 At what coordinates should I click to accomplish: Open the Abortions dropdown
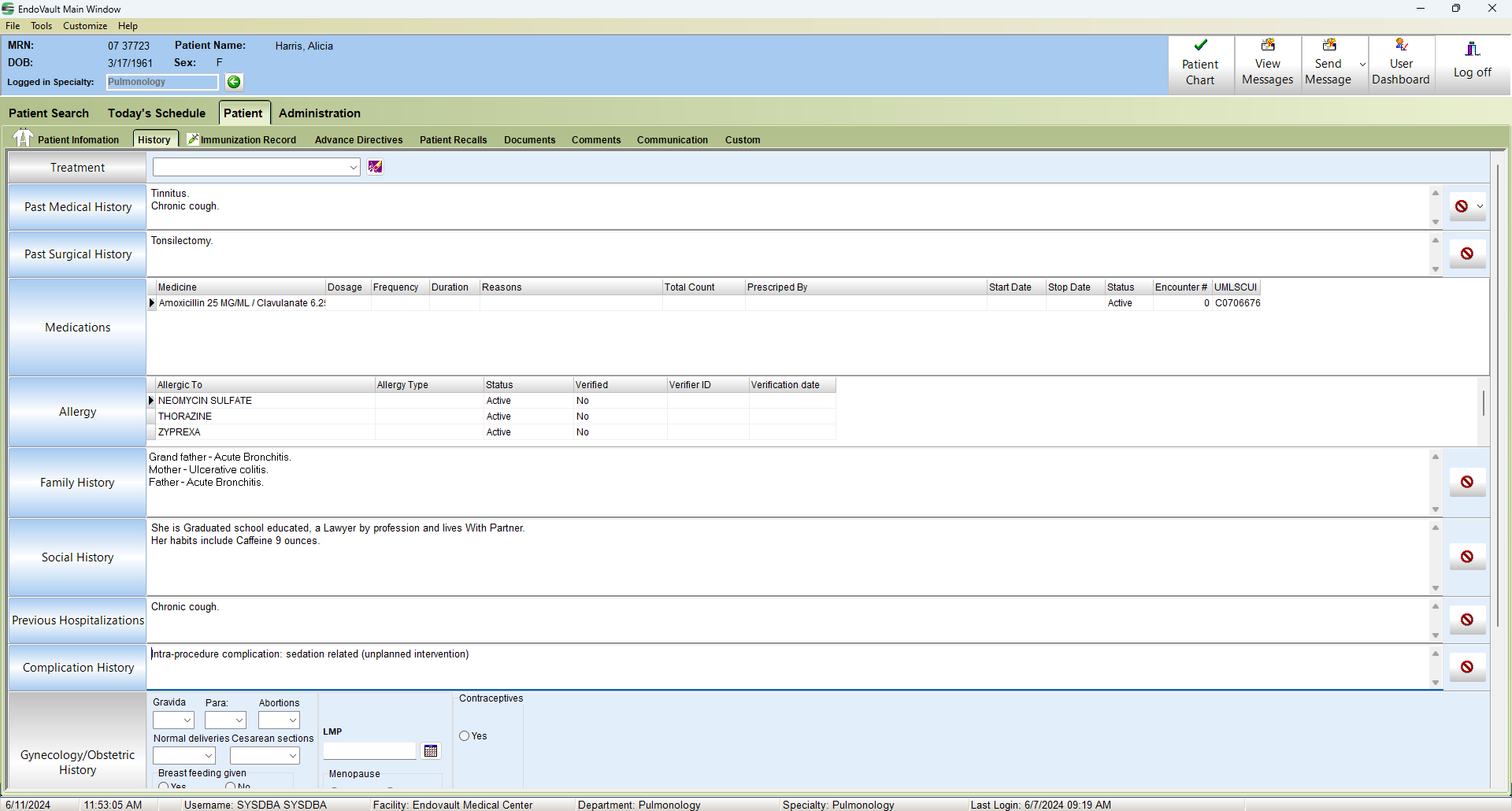292,720
